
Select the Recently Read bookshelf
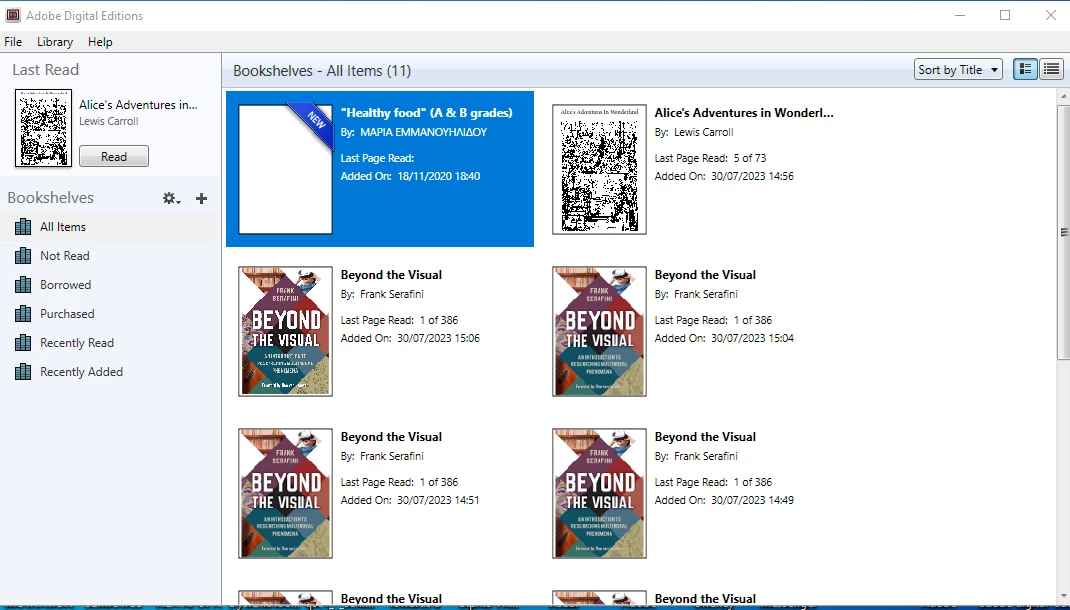[x=109, y=343]
